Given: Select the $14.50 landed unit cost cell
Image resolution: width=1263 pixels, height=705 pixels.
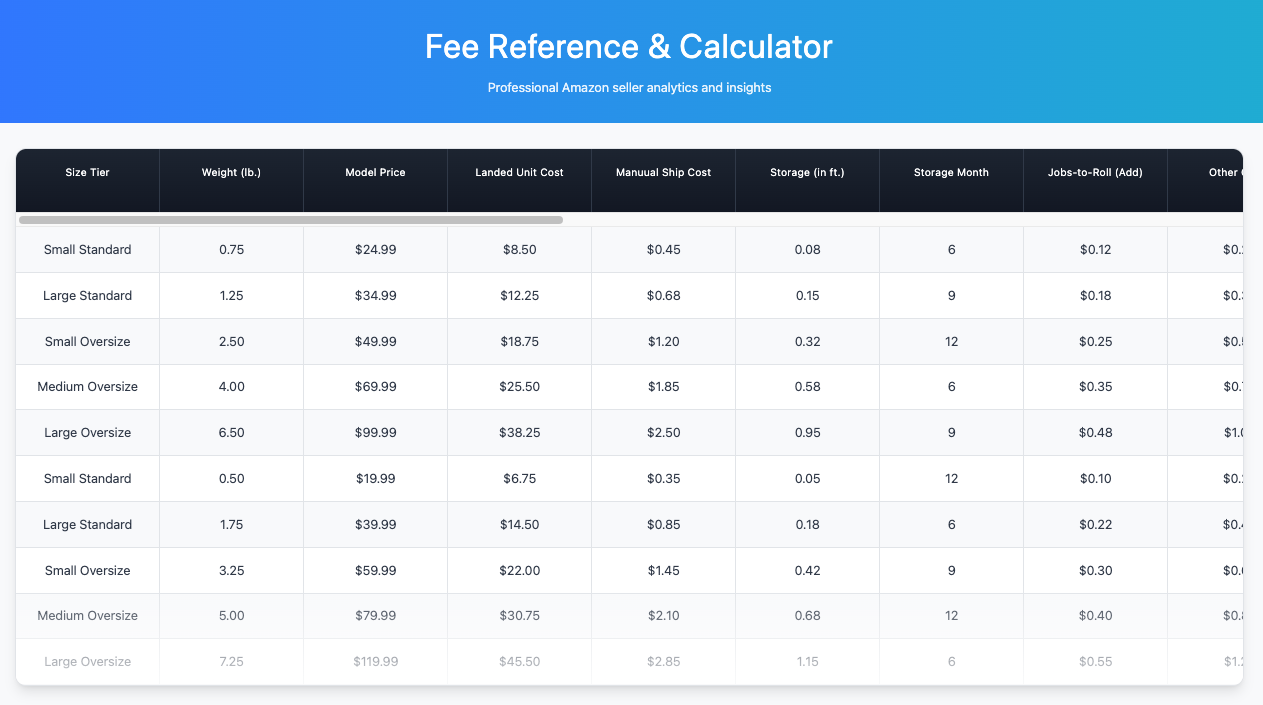Looking at the screenshot, I should [520, 525].
